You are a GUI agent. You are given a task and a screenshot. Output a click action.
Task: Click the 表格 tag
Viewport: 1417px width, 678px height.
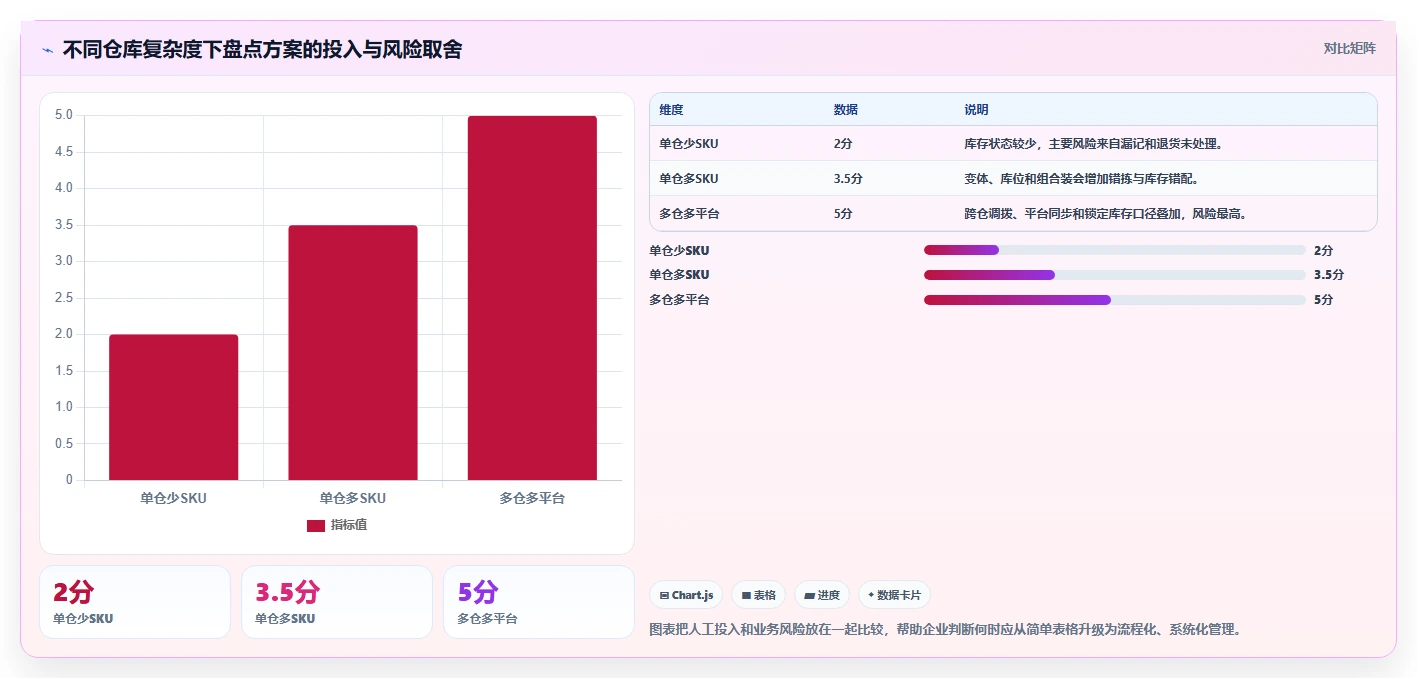tap(759, 595)
